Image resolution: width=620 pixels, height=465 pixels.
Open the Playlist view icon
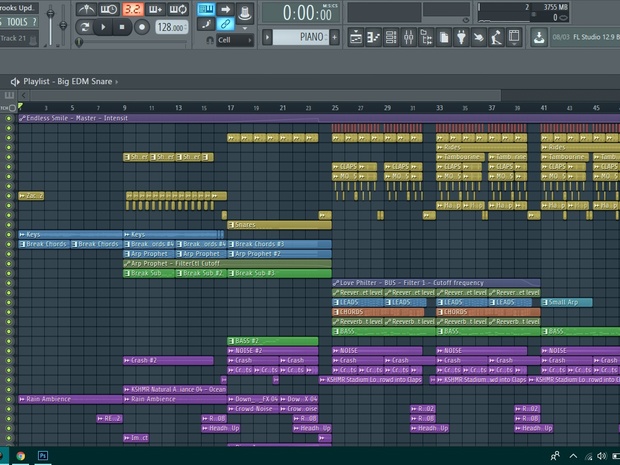[356, 38]
